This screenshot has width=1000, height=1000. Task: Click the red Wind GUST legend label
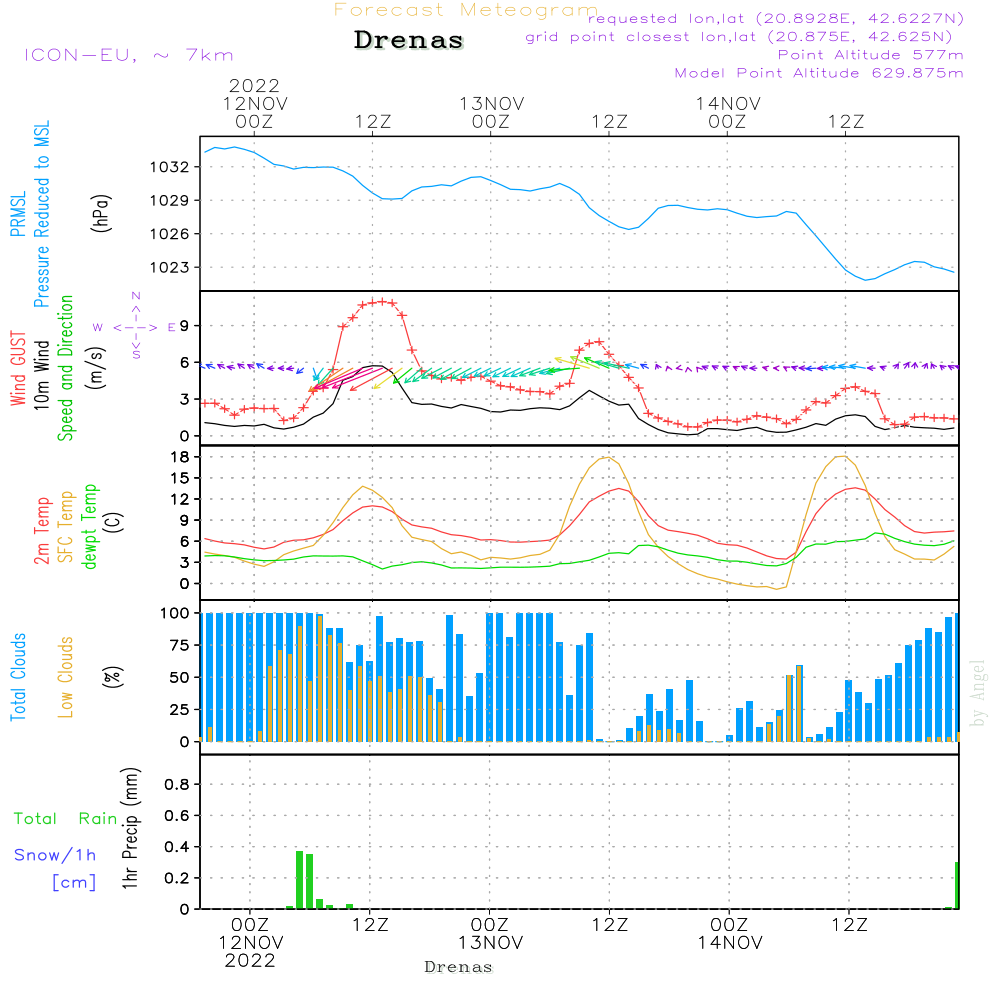coord(18,369)
